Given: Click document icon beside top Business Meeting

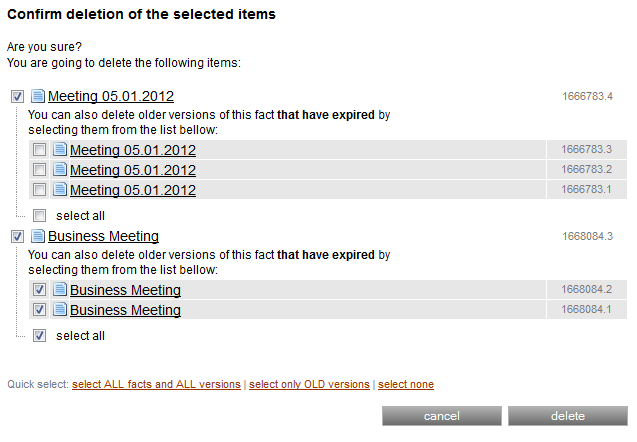Looking at the screenshot, I should [x=38, y=237].
